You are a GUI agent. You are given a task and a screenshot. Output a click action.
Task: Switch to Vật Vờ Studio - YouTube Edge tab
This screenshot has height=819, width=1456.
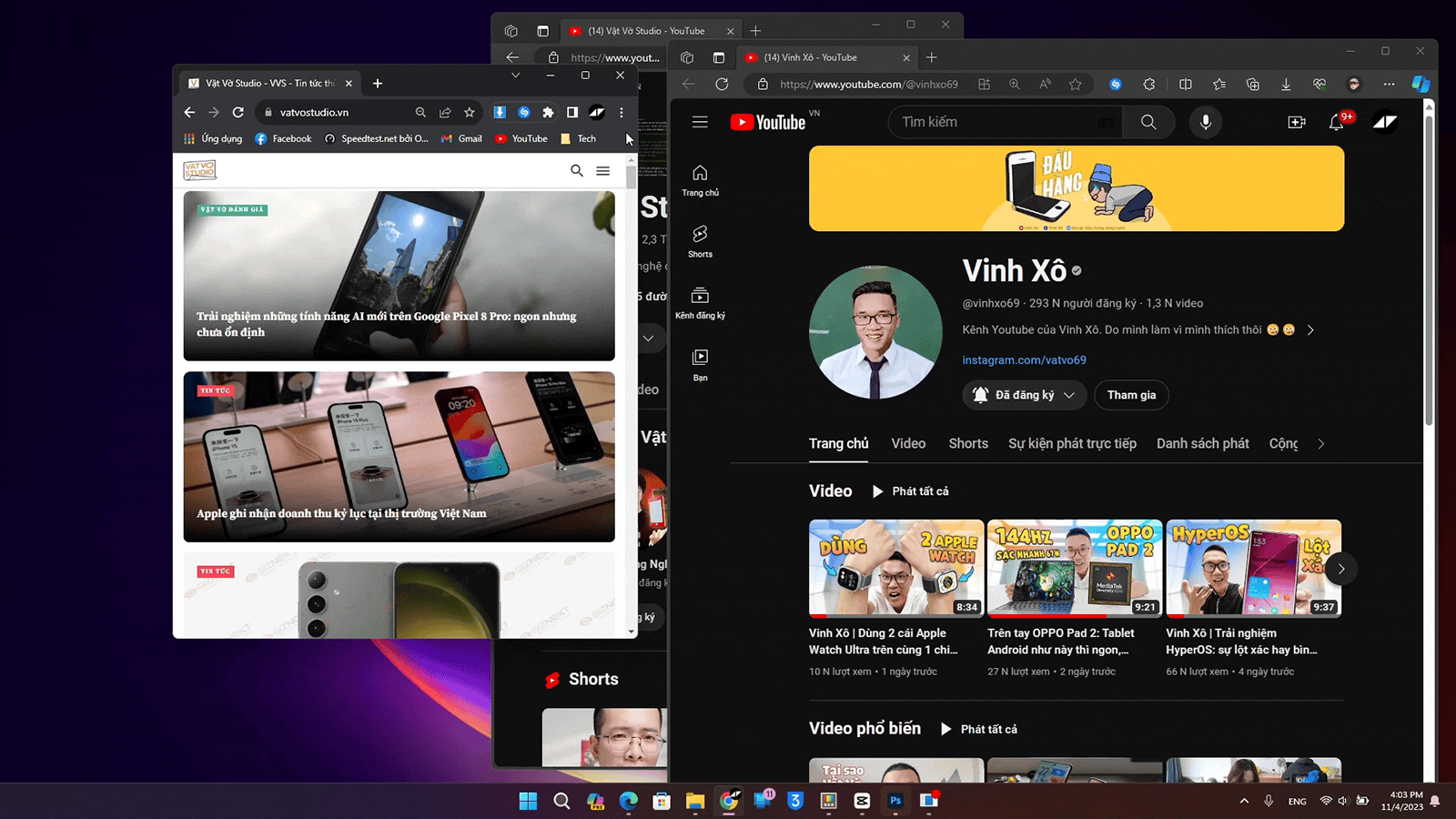650,31
